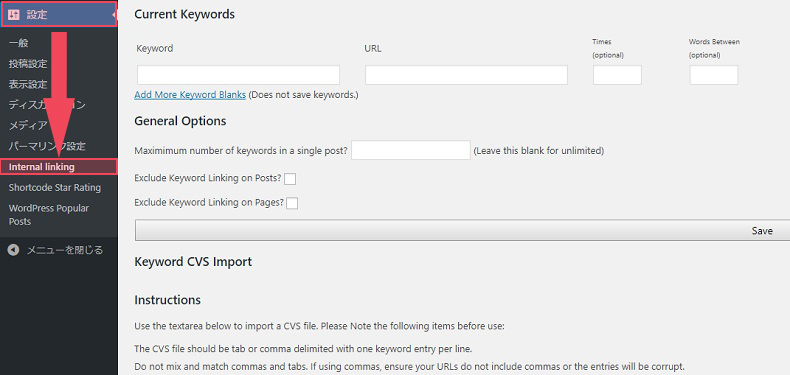Focus the URL text field
Image resolution: width=790 pixels, height=375 pixels.
tap(467, 75)
